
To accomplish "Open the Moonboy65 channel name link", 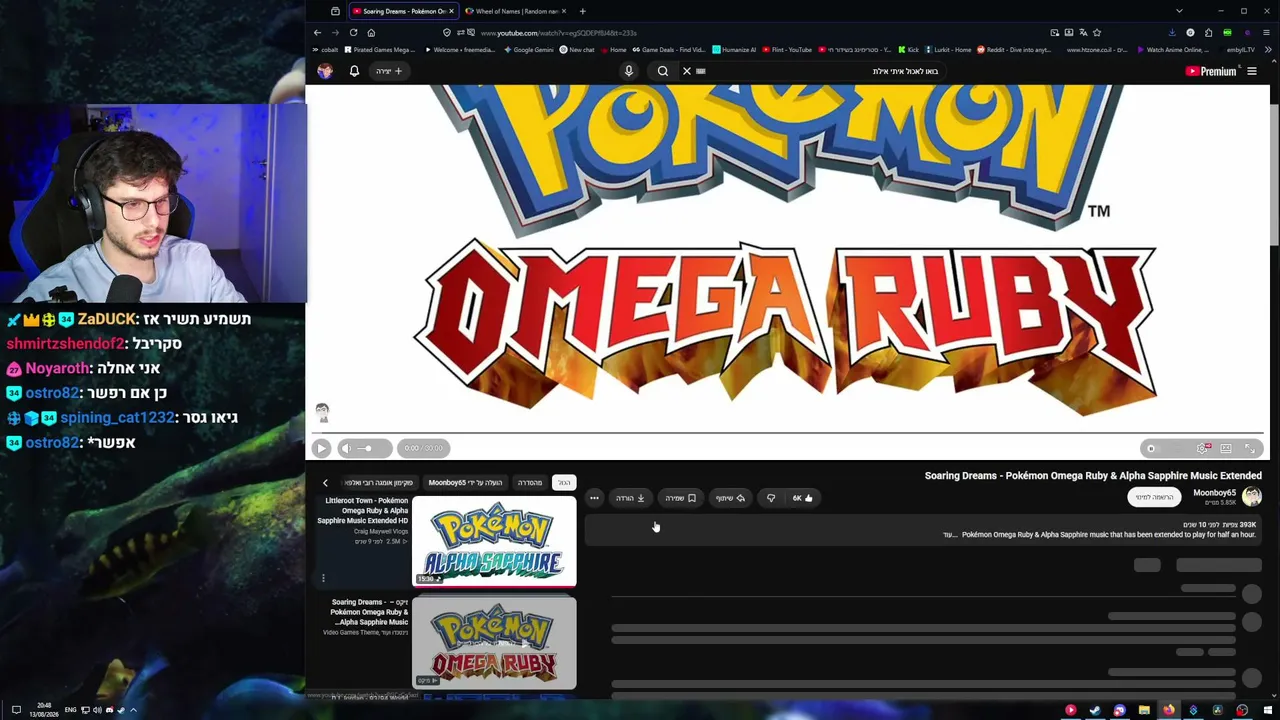I will (1214, 493).
